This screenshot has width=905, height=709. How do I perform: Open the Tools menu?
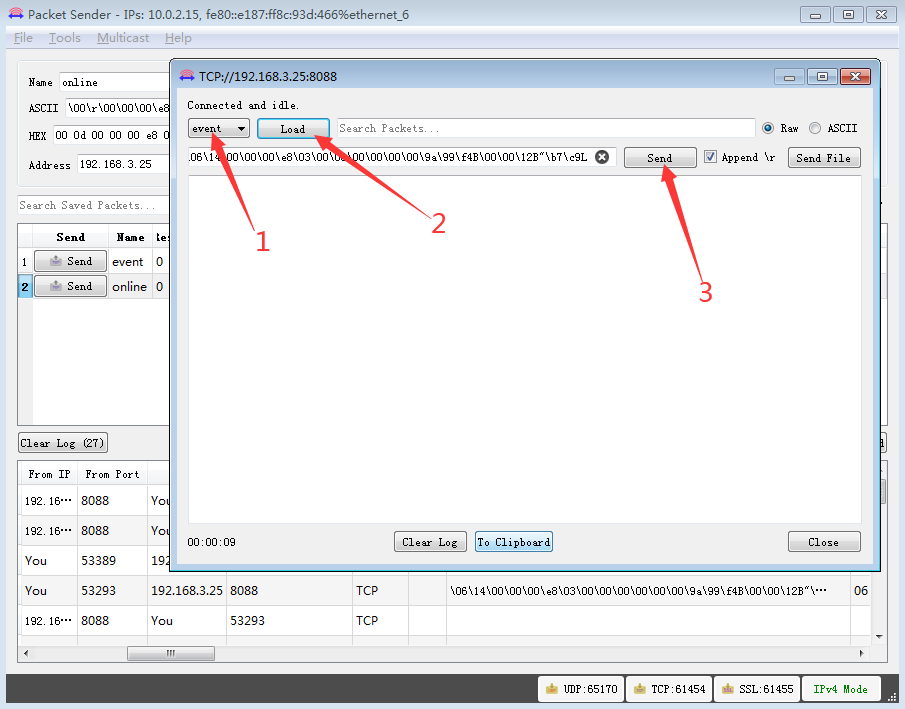click(65, 38)
